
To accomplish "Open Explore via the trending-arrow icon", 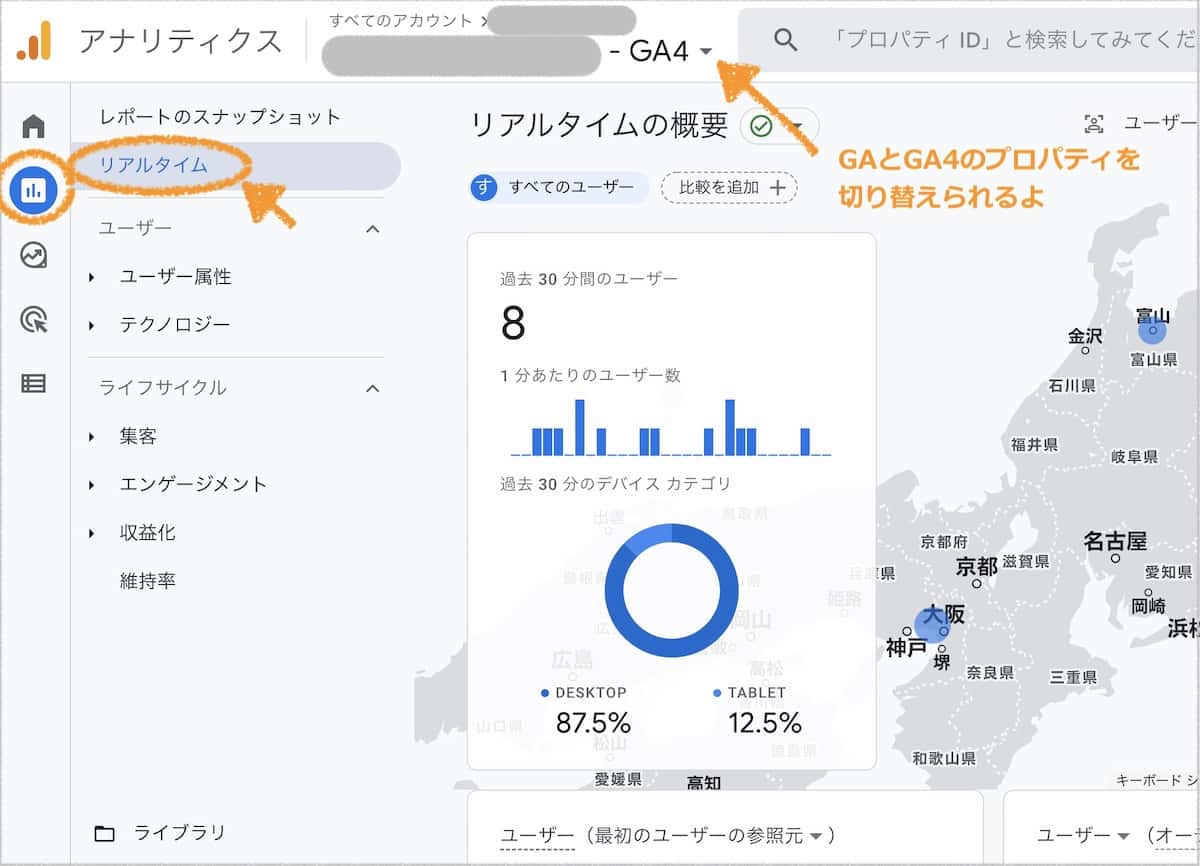I will click(33, 256).
